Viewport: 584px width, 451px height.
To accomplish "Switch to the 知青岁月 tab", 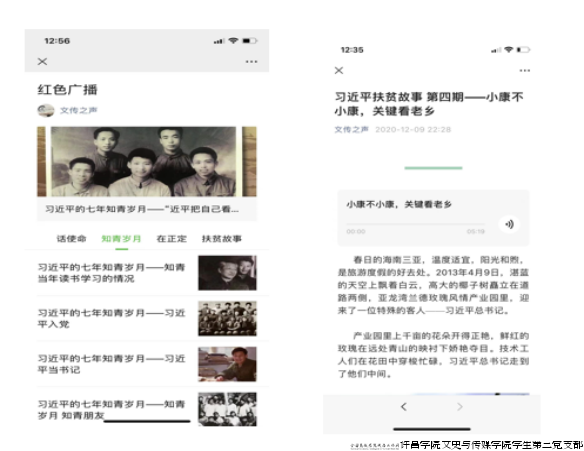I will pos(121,239).
